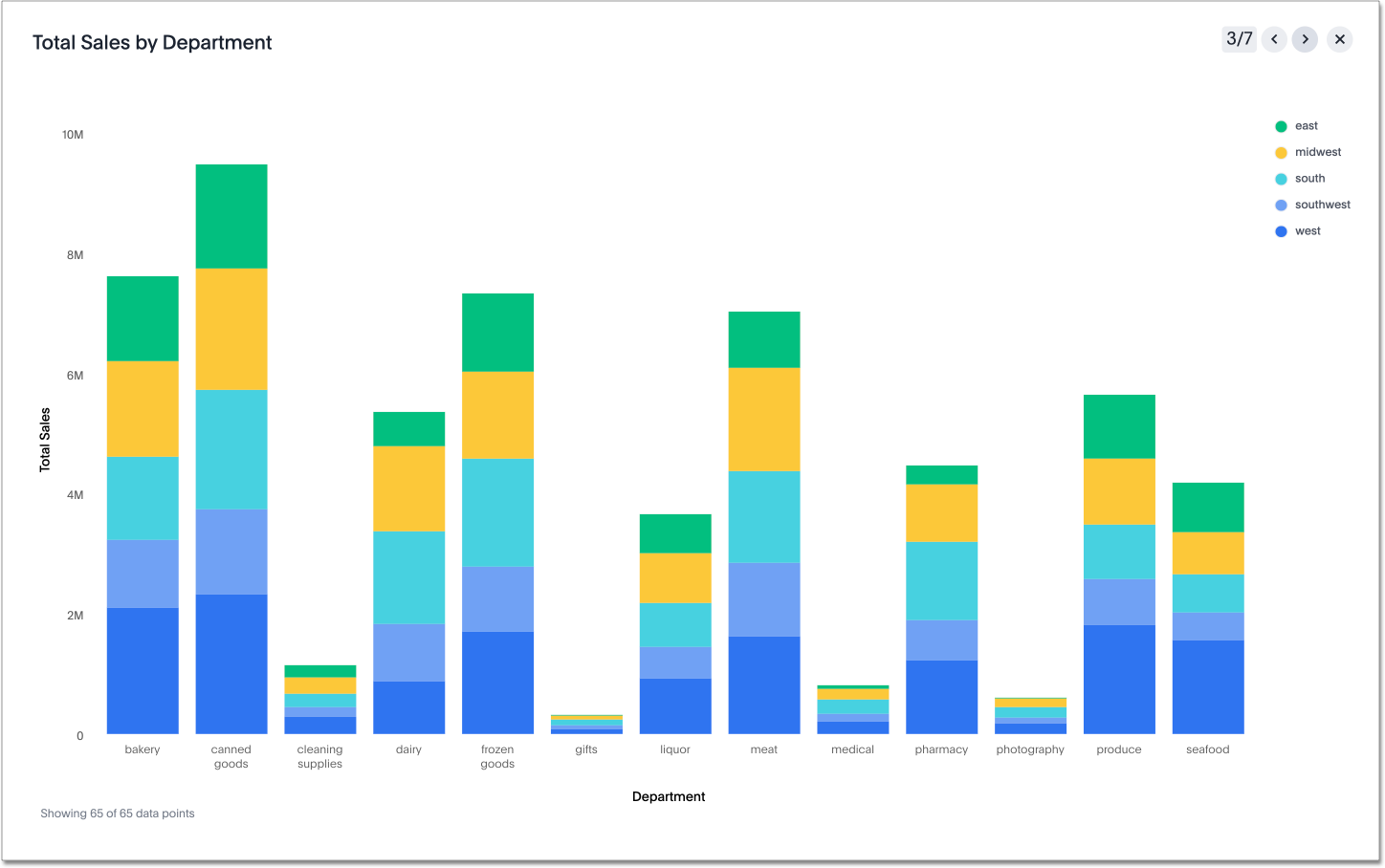Click the southwest legend color dot
1385x868 pixels.
[x=1281, y=205]
